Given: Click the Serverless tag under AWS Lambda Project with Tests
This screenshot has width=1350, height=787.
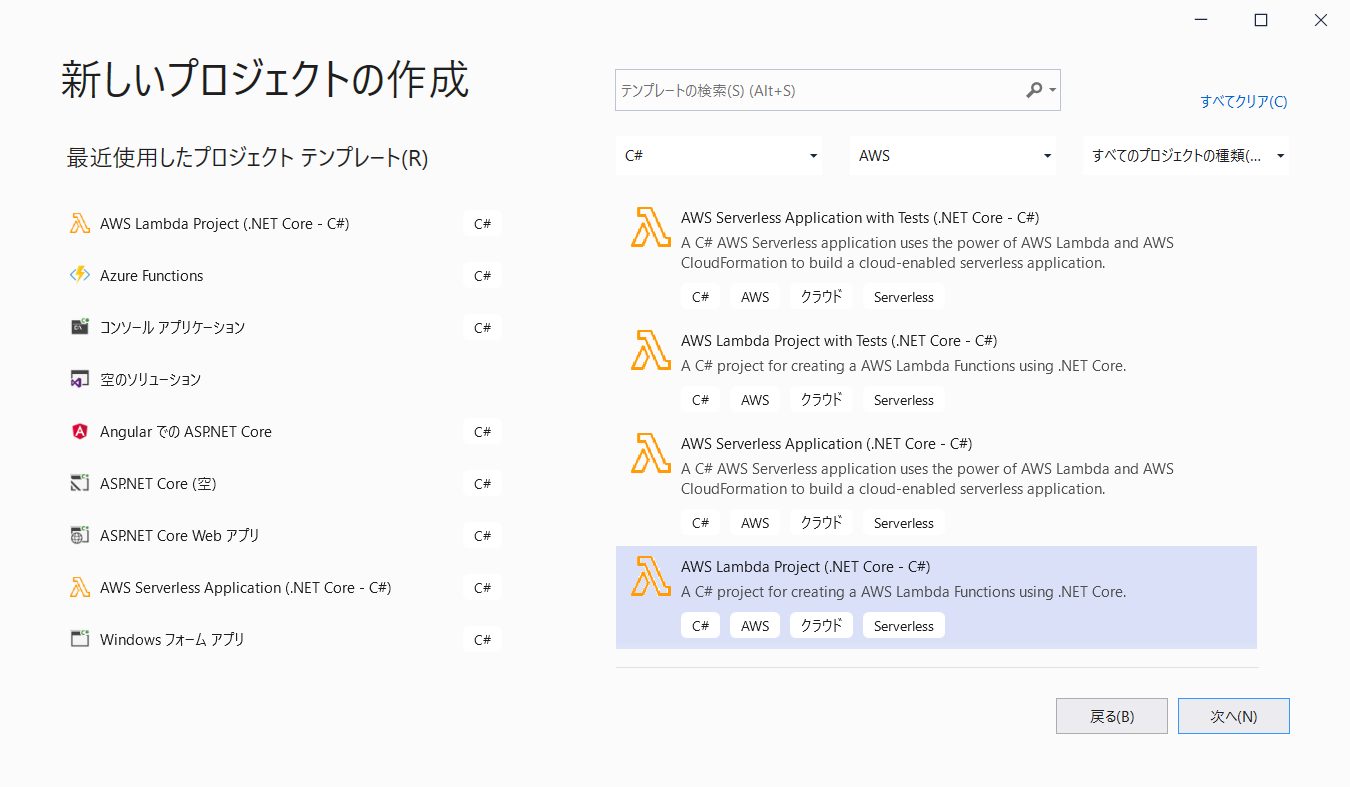Looking at the screenshot, I should click(x=904, y=400).
